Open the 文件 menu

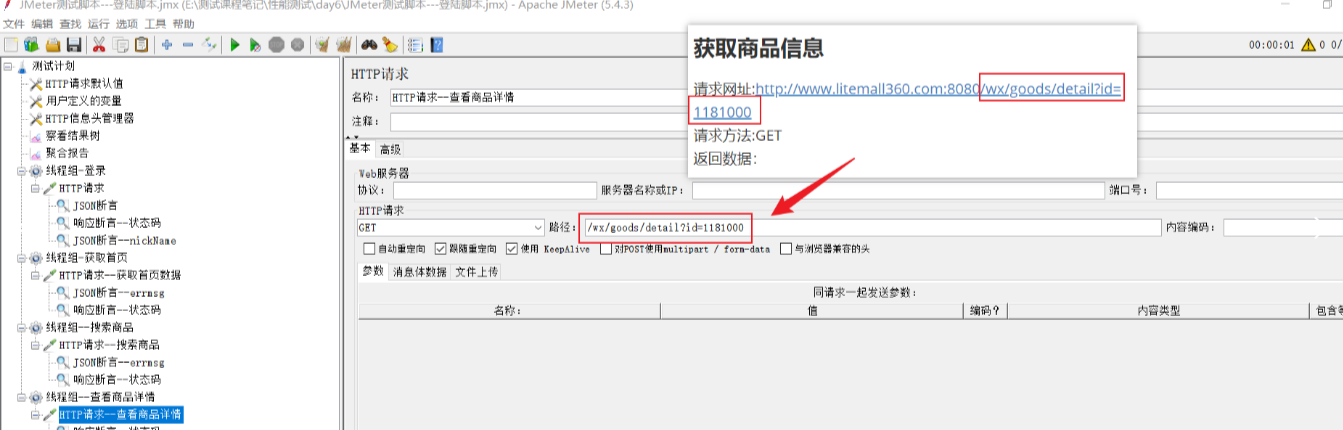point(13,24)
